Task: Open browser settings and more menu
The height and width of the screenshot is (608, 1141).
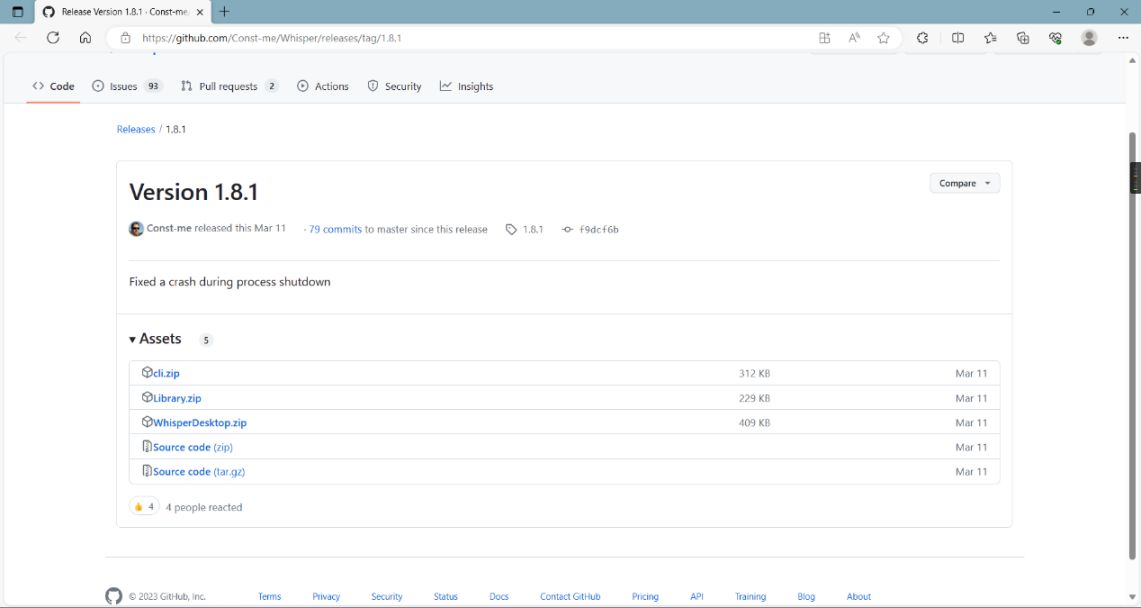Action: point(1123,38)
